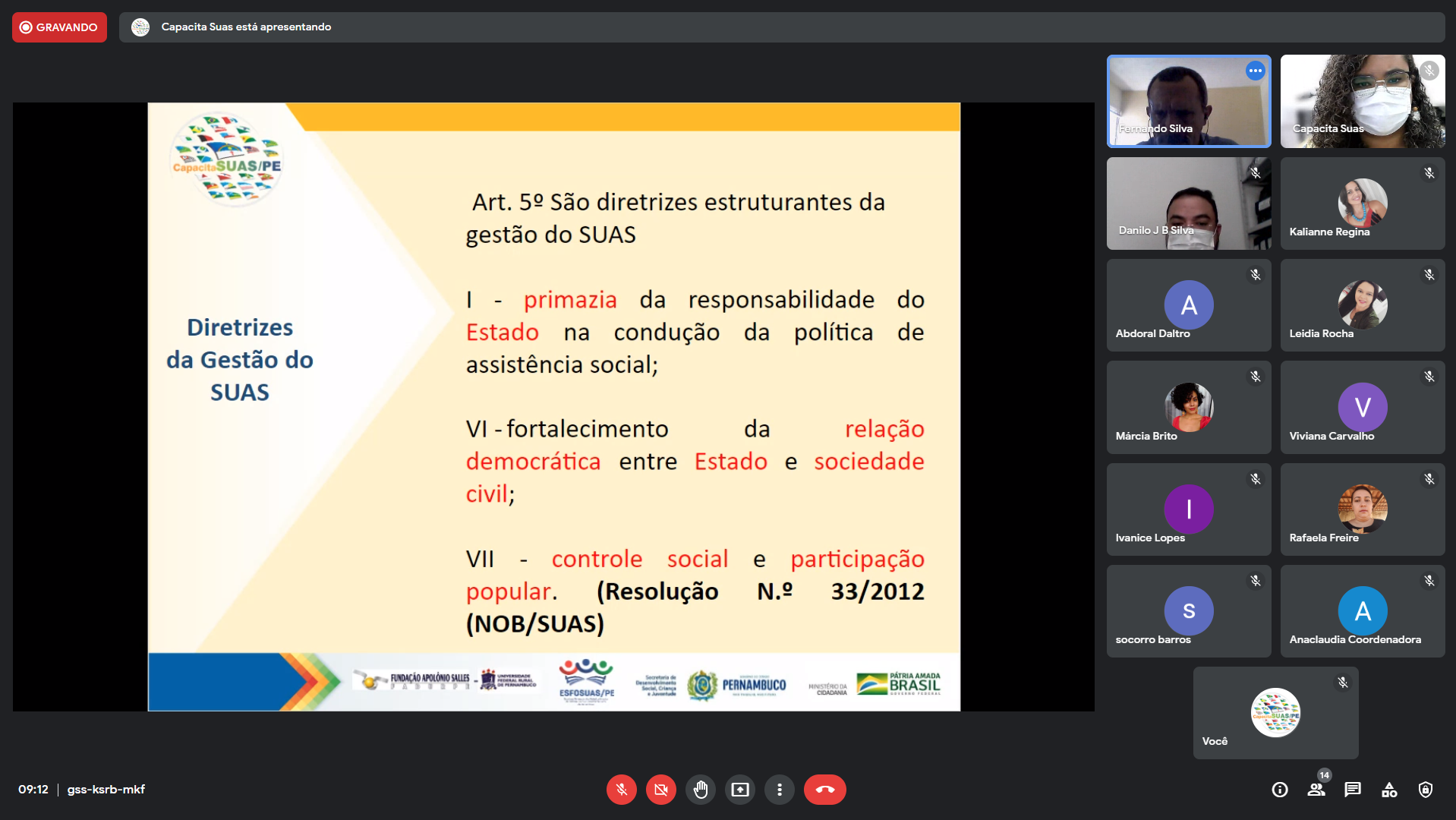Raise hand in the meeting

[700, 790]
